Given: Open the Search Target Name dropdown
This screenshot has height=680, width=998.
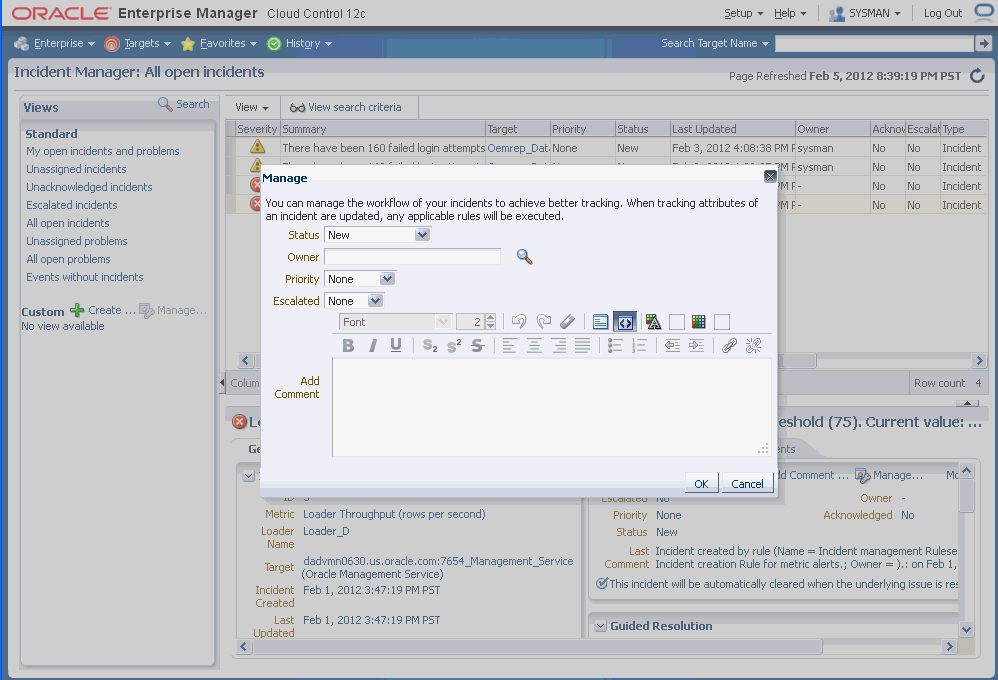Looking at the screenshot, I should (x=714, y=43).
